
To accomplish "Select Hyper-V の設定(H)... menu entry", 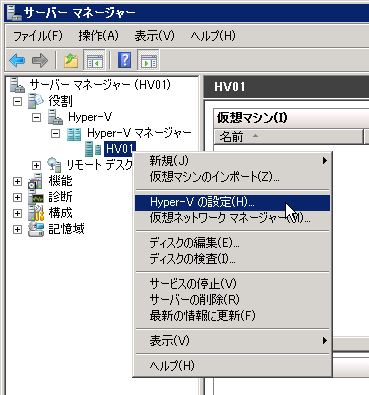I will tap(232, 202).
